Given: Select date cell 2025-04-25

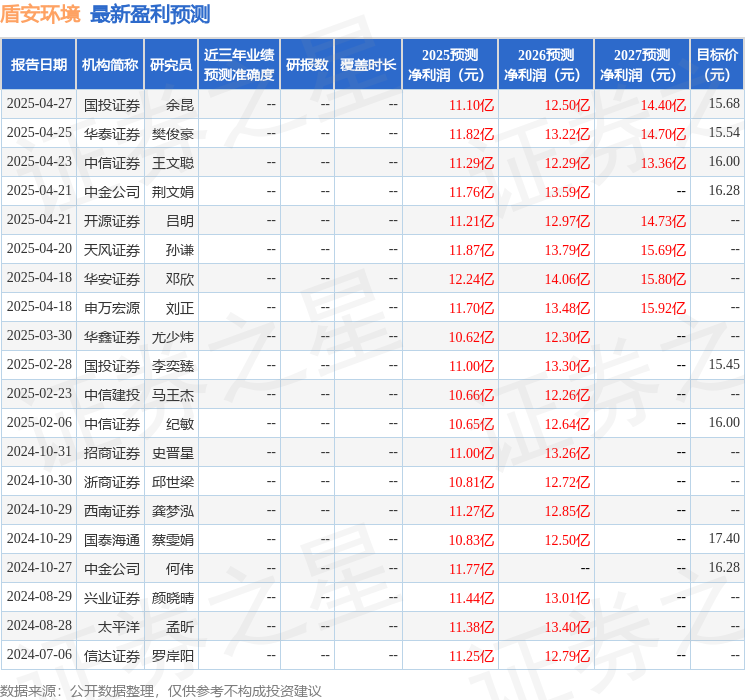Looking at the screenshot, I should [39, 133].
